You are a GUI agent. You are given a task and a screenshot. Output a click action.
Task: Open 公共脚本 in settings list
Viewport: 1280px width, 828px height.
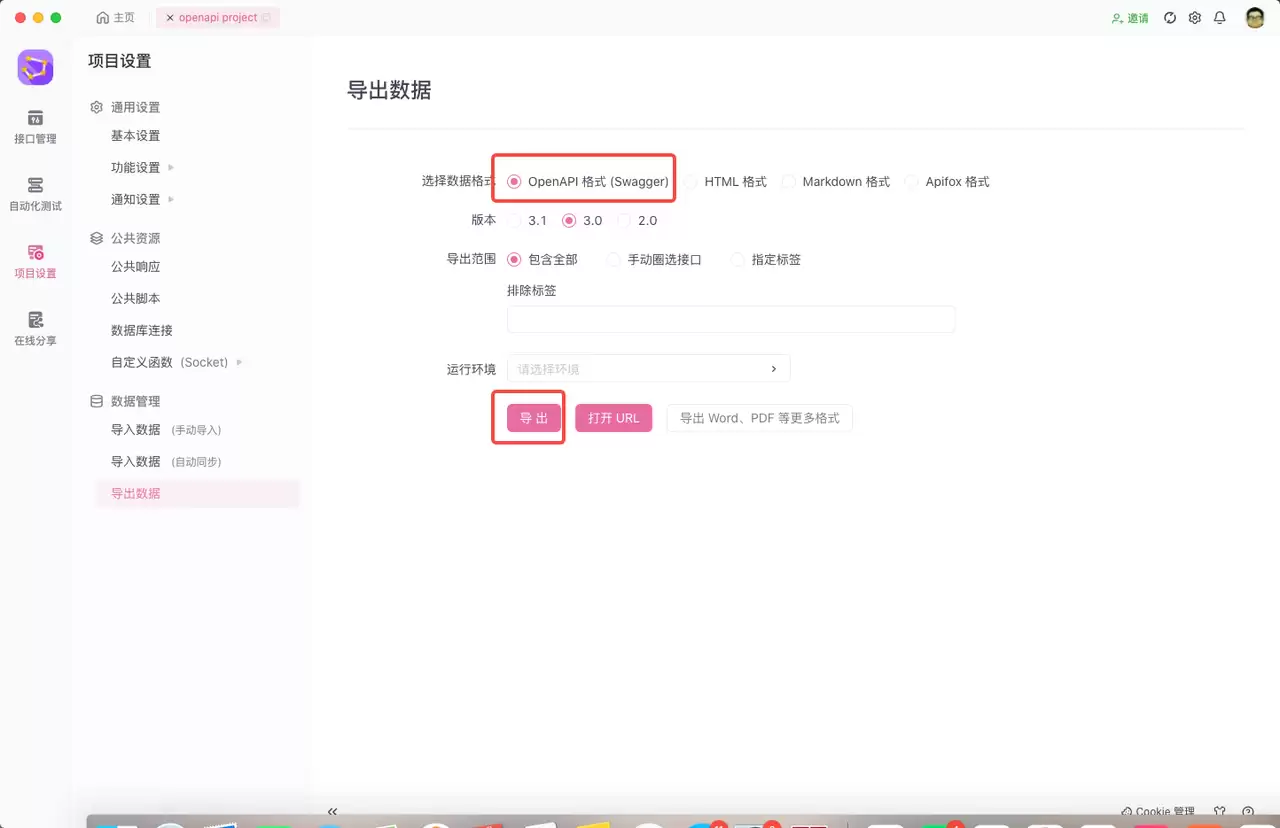point(135,299)
